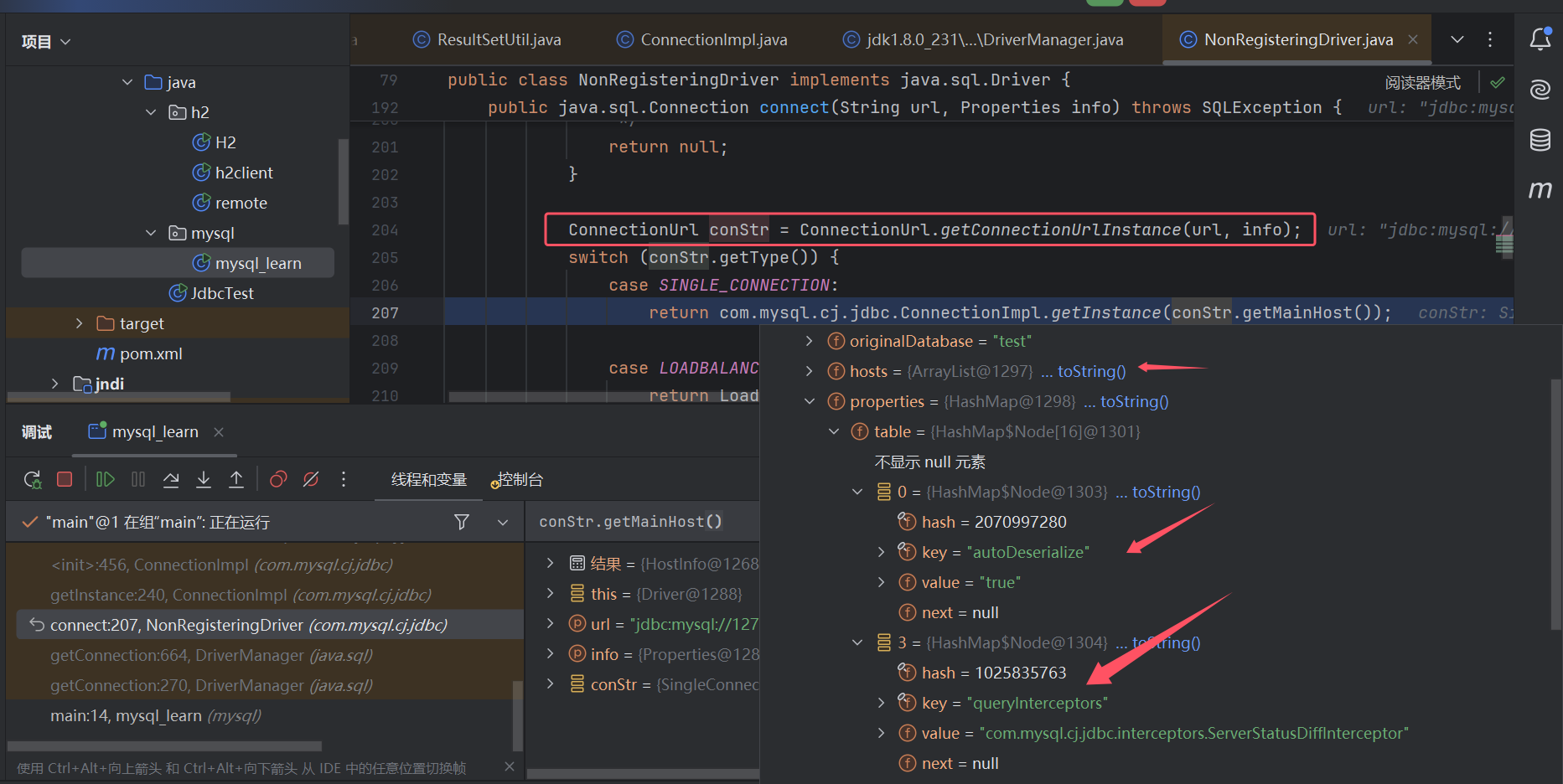Image resolution: width=1563 pixels, height=784 pixels.
Task: Collapse the mysql package
Action: point(151,233)
